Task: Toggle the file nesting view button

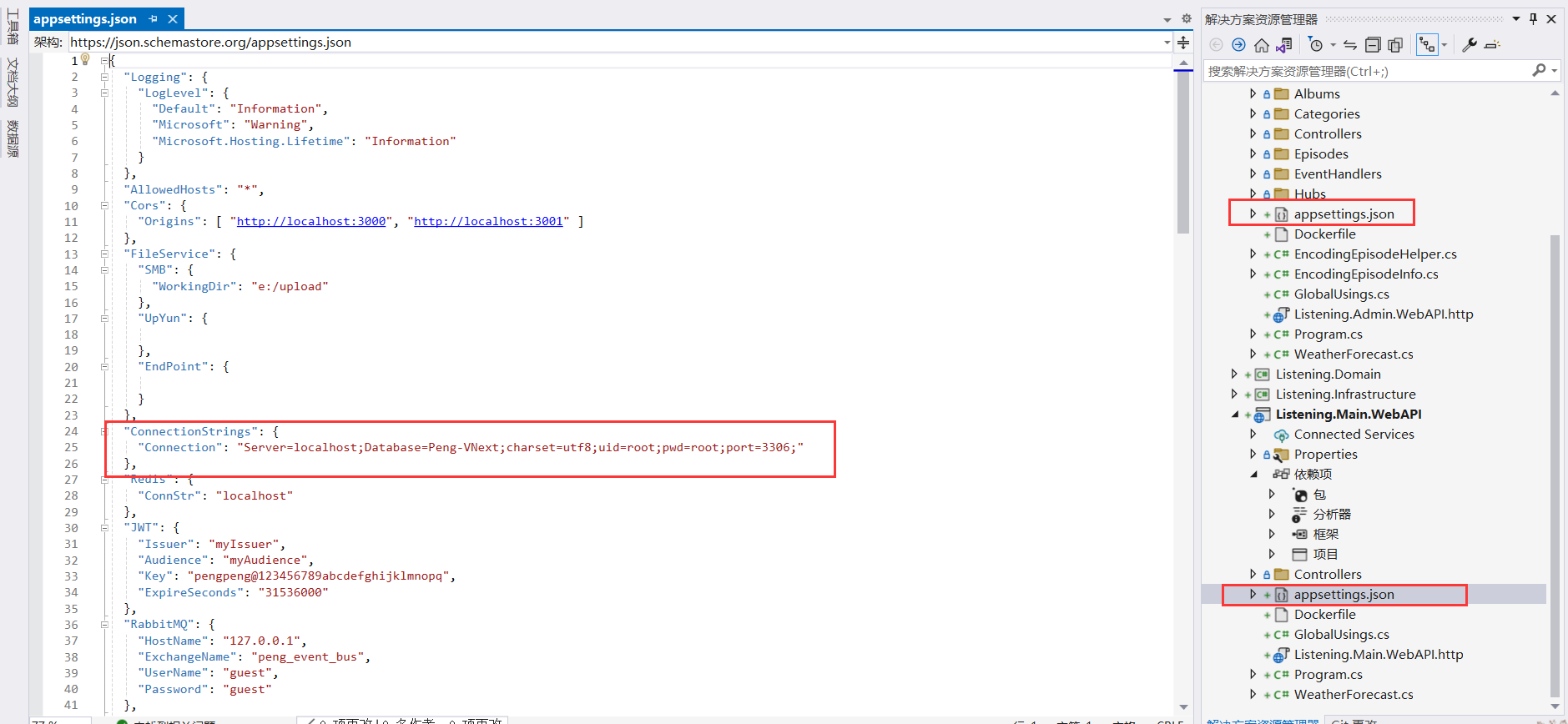Action: [x=1428, y=45]
